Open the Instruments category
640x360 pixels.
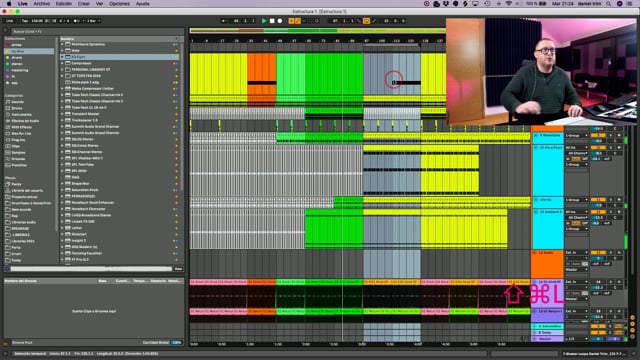21,115
